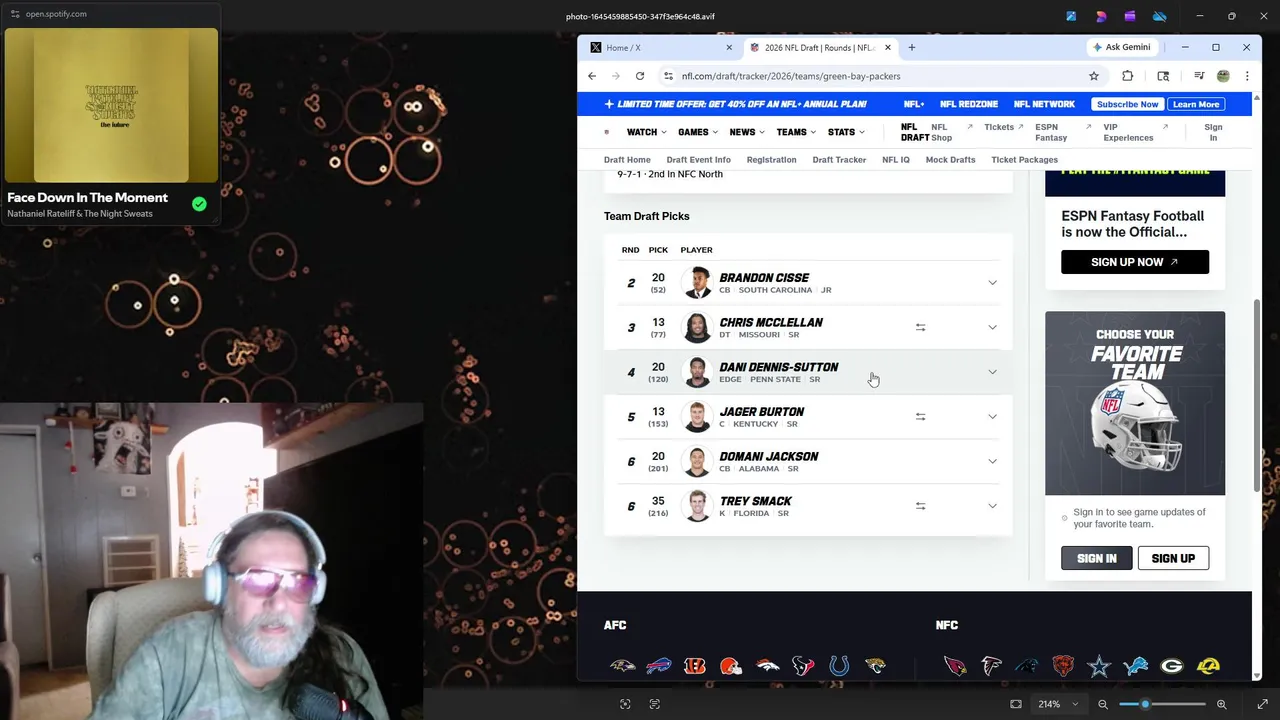Click the trade icon on Chris McClellan row
Viewport: 1280px width, 720px height.
click(x=920, y=327)
